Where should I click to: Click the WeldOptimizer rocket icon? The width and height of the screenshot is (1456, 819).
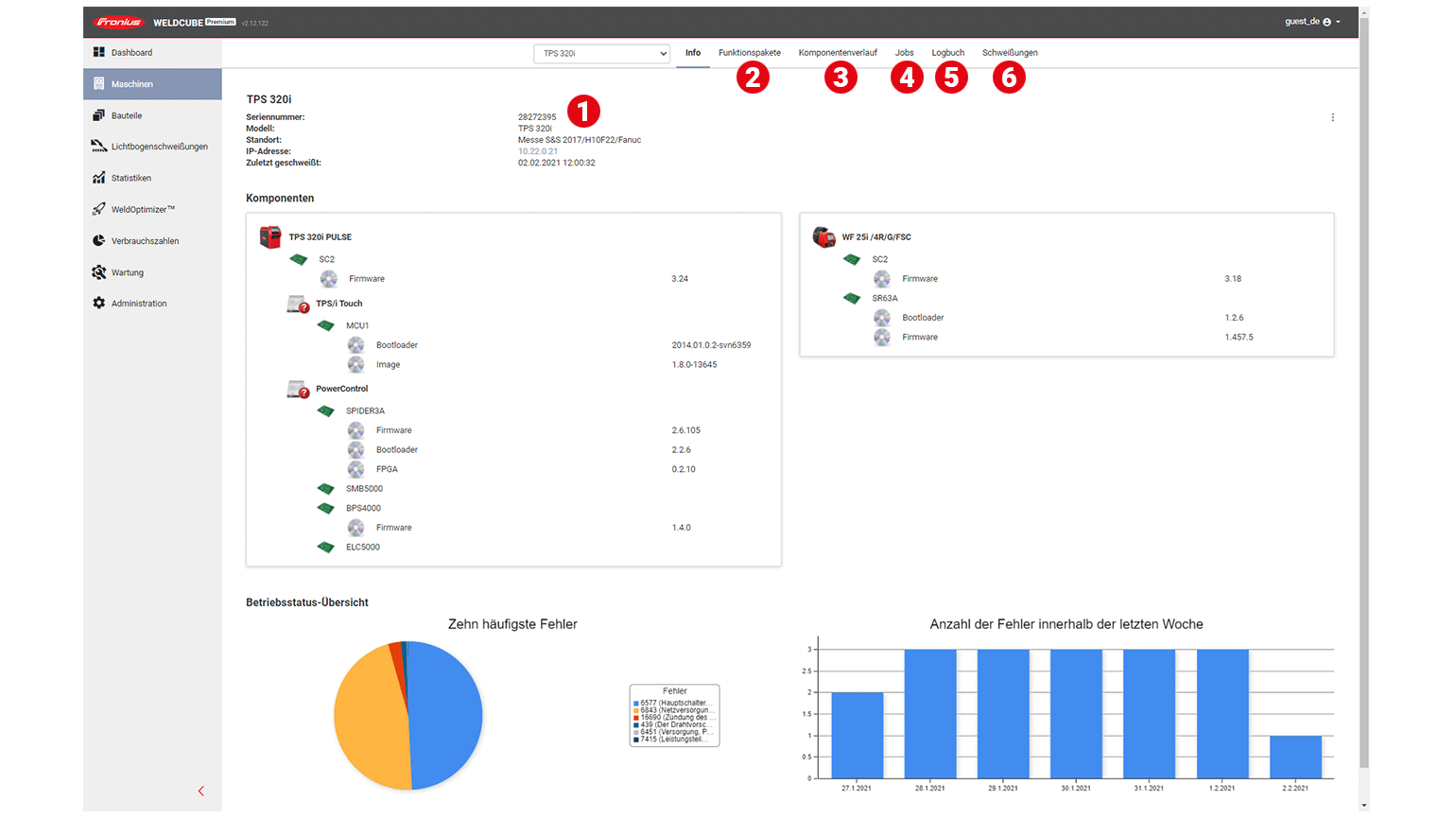(99, 209)
